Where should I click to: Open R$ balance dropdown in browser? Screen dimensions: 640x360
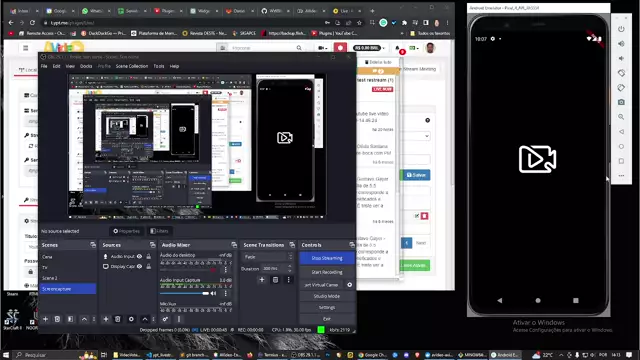(369, 48)
